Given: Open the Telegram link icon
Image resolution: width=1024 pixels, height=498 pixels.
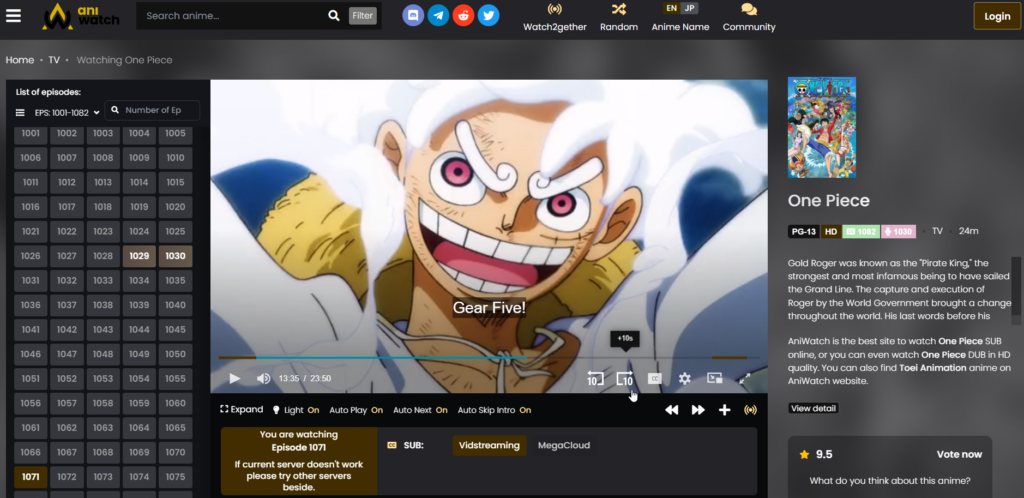Looking at the screenshot, I should pos(438,15).
